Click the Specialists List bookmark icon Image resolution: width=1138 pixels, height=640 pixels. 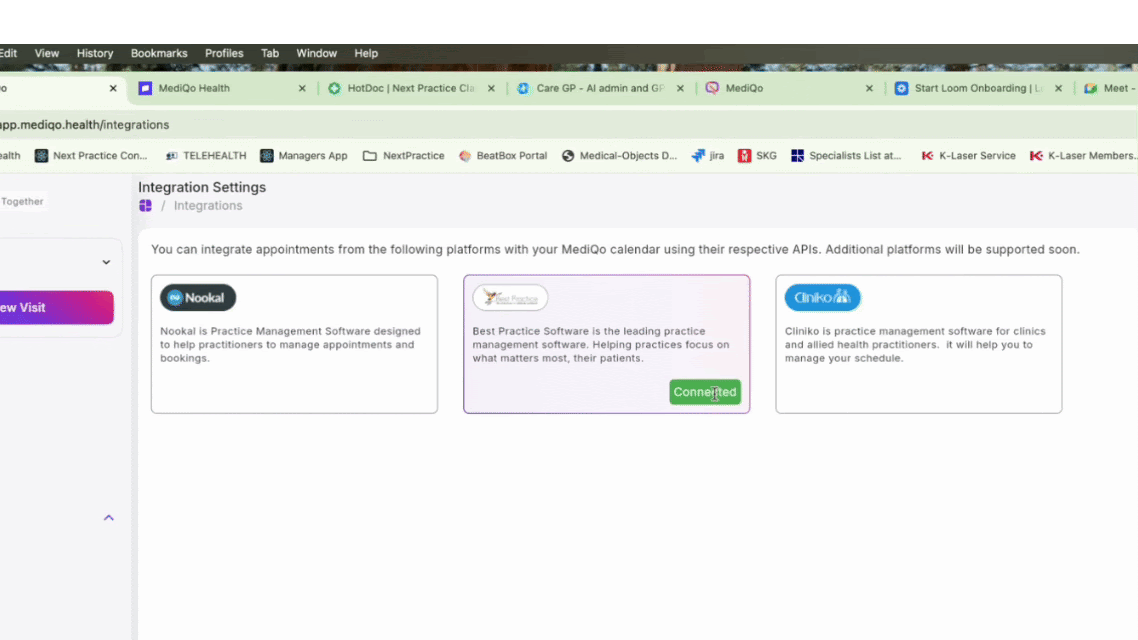pos(798,155)
